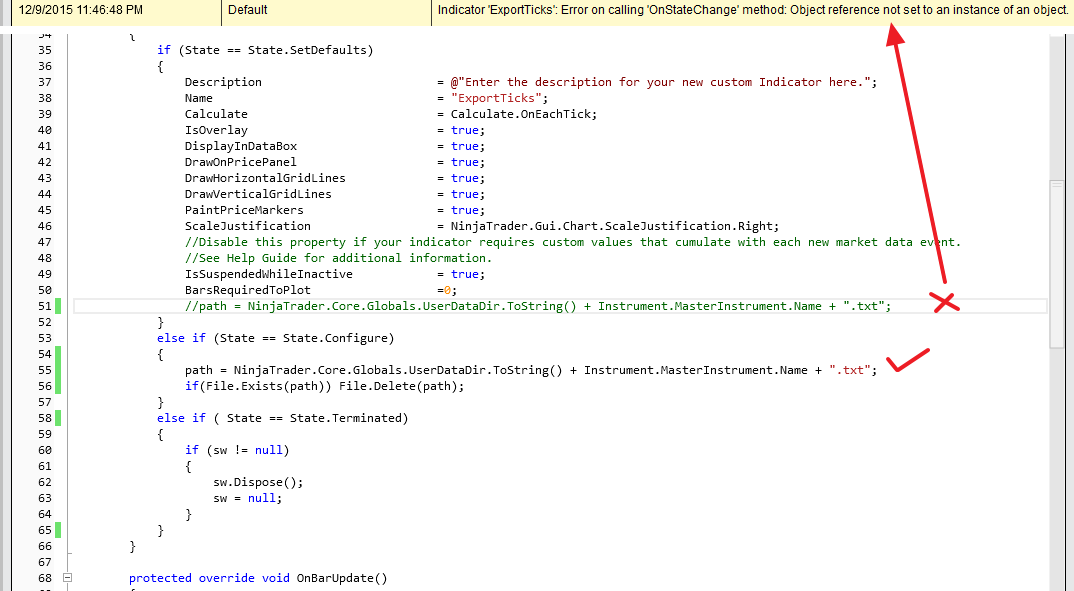Click the '//Disable this property' comment line

573,242
